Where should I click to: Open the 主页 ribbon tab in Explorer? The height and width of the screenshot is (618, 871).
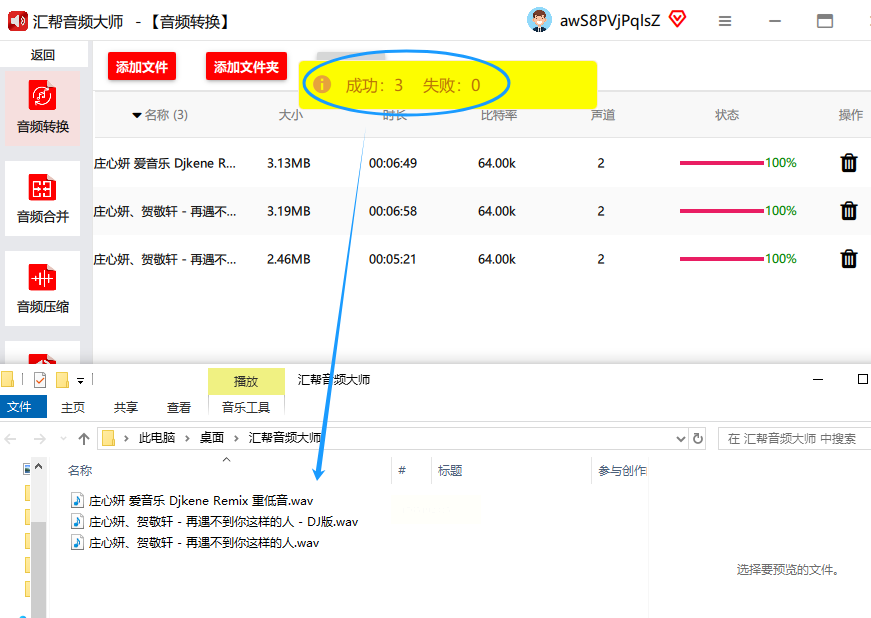[x=73, y=408]
